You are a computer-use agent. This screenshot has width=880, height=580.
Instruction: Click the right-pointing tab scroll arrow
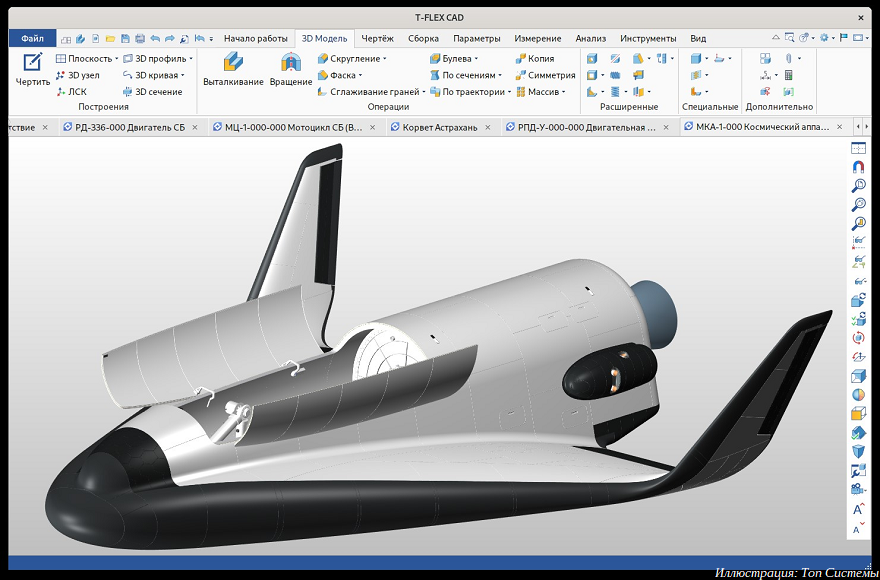[x=867, y=127]
